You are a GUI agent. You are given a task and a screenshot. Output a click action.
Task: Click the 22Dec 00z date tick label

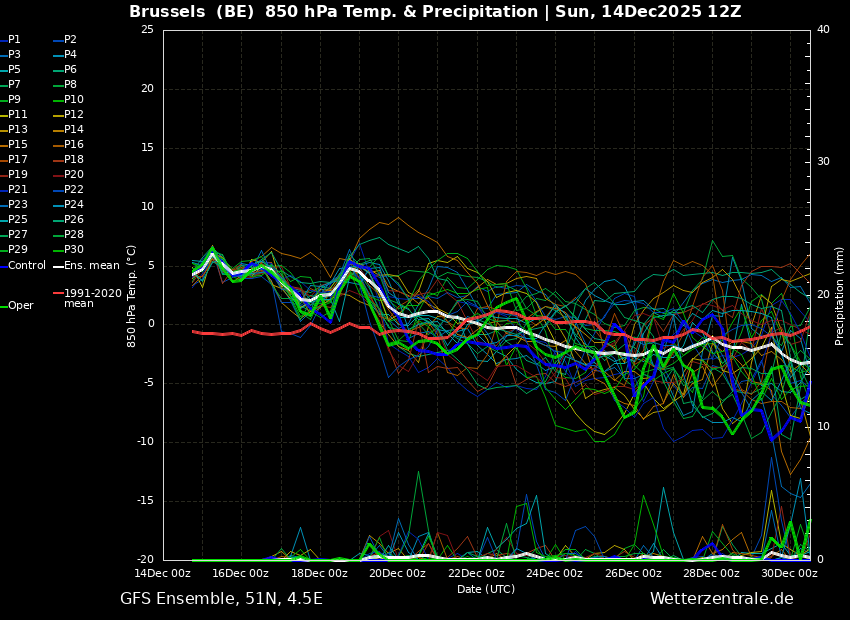pos(476,574)
